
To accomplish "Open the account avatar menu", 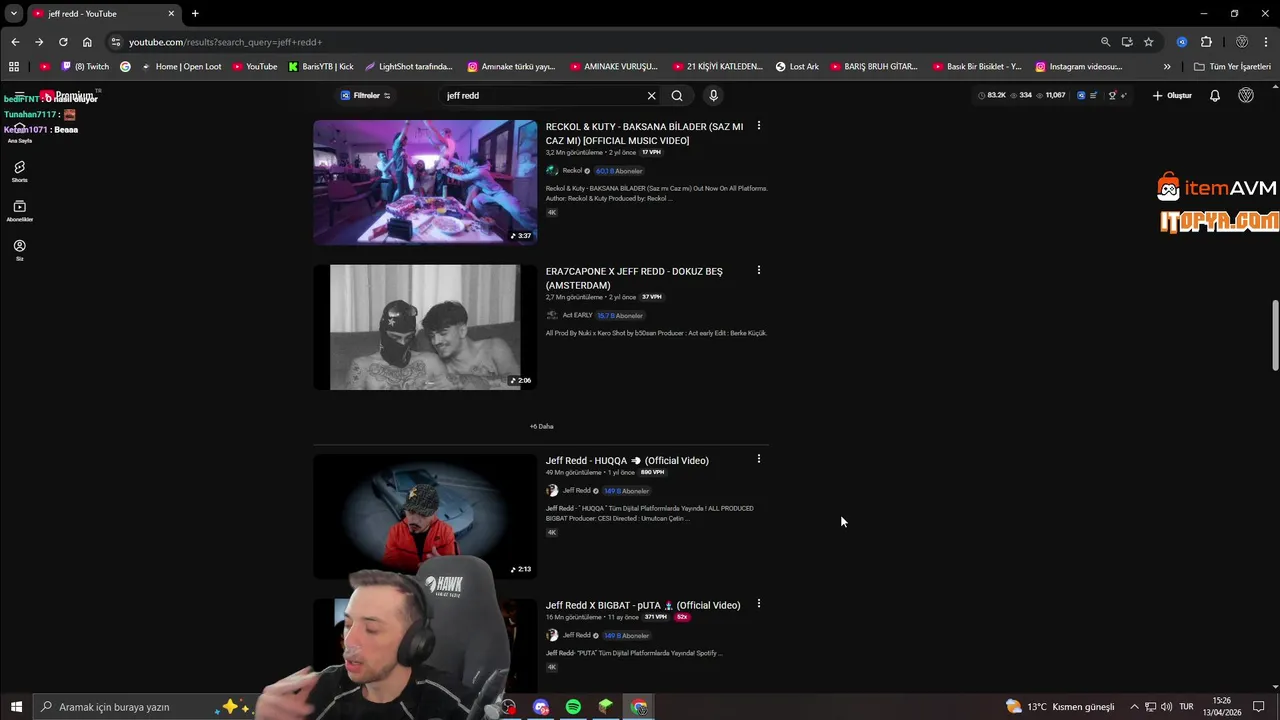I will [1246, 96].
